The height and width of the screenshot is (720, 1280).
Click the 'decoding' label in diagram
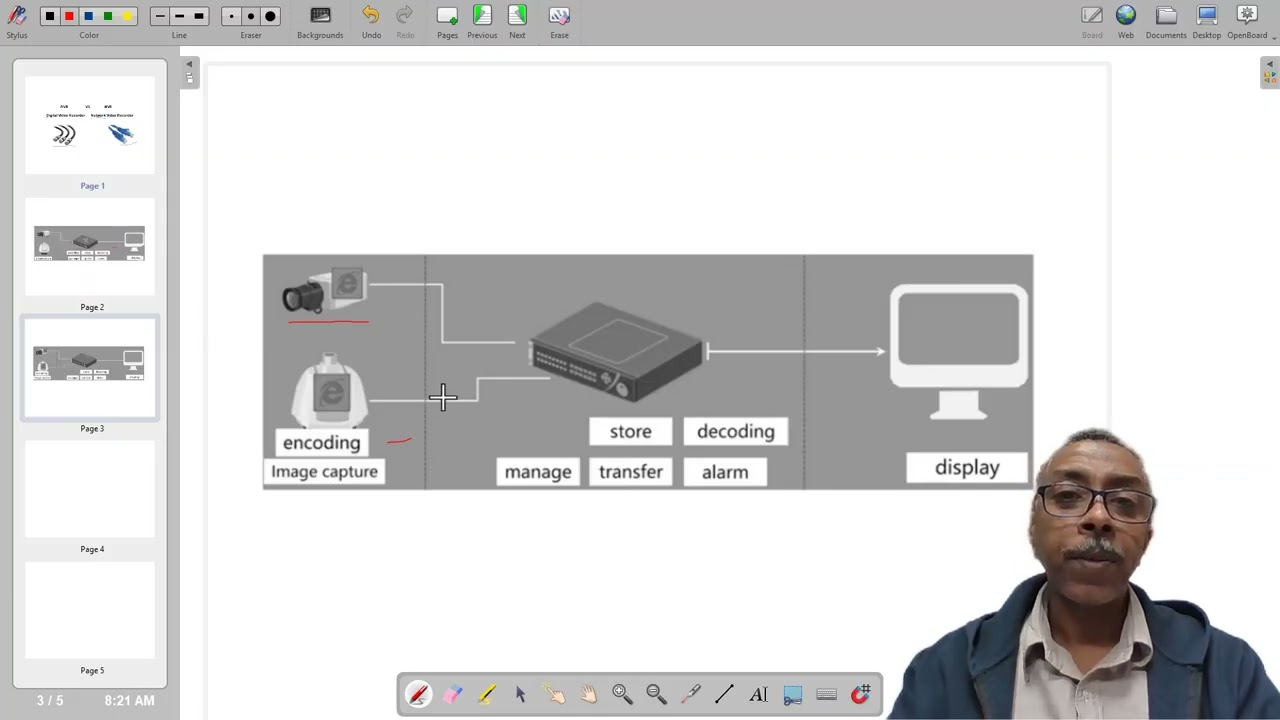pyautogui.click(x=735, y=431)
